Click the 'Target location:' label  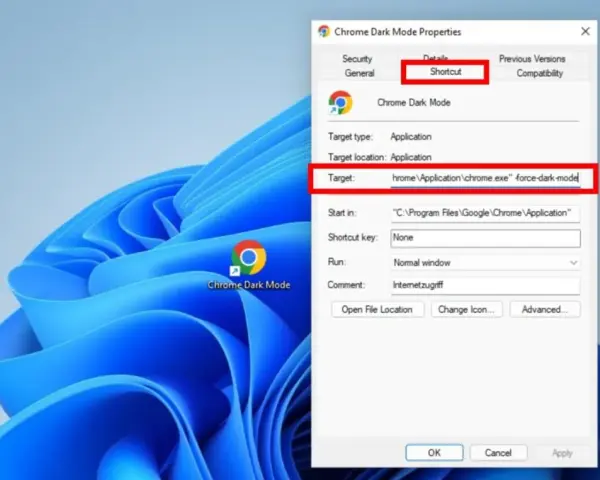tap(357, 157)
